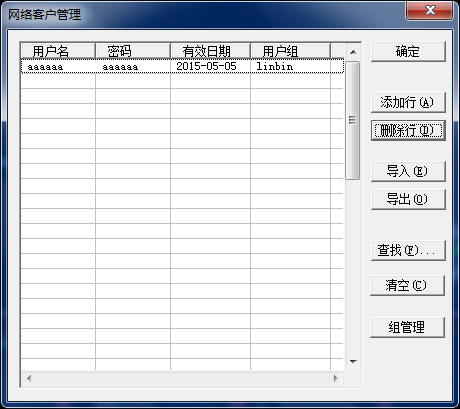Image resolution: width=460 pixels, height=409 pixels.
Task: Click horizontal scrollbar right arrow
Action: pyautogui.click(x=336, y=378)
